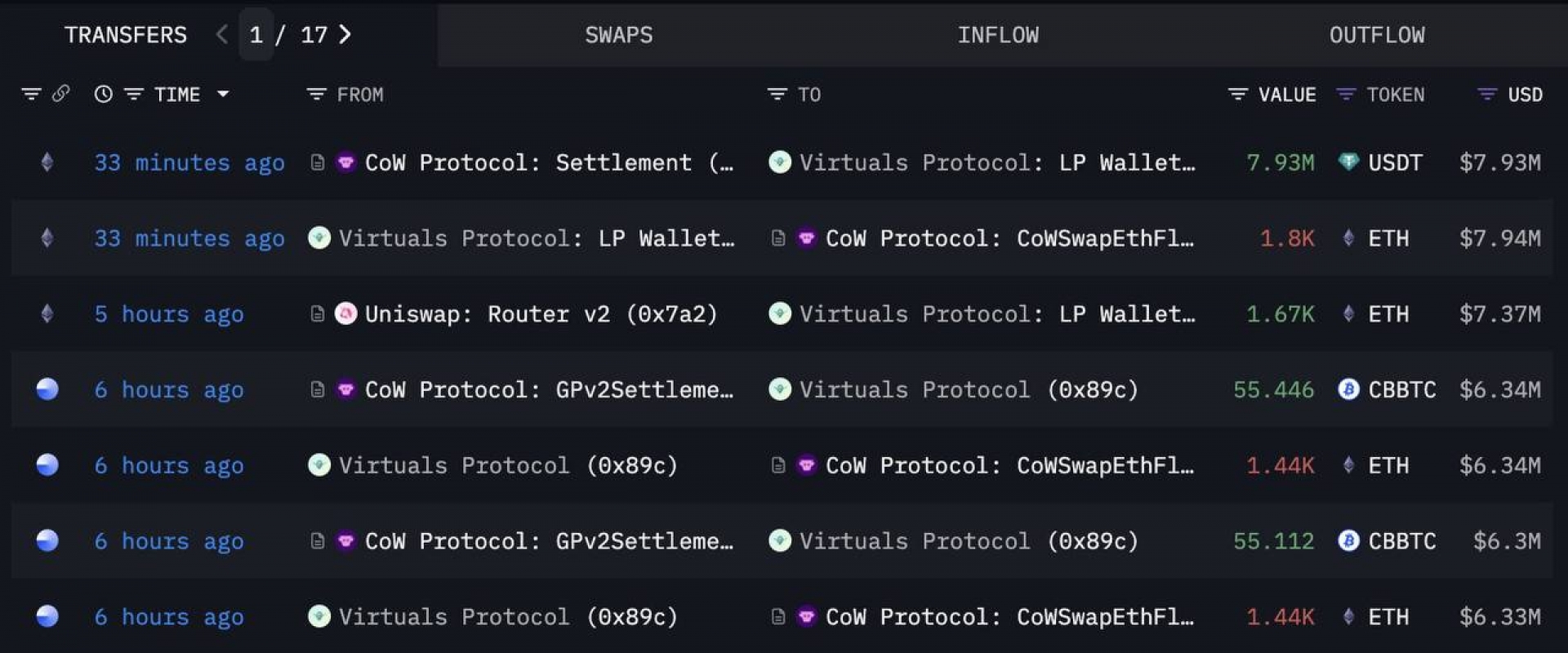1568x653 pixels.
Task: Open the VALUE column filter
Action: (x=1238, y=94)
